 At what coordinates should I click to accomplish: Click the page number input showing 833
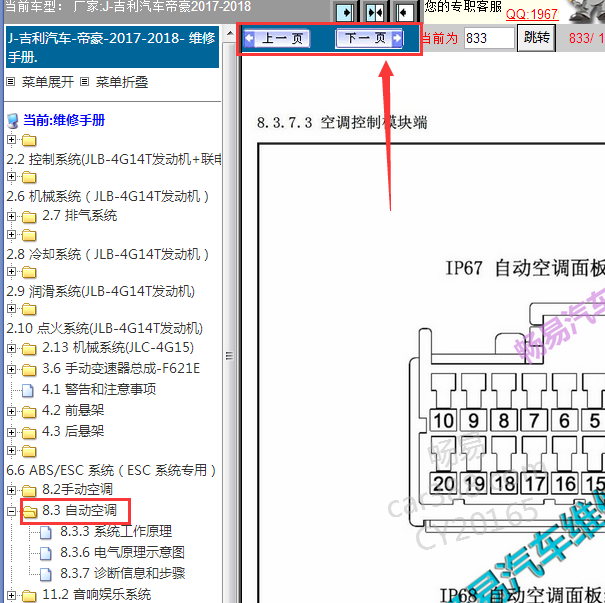489,38
